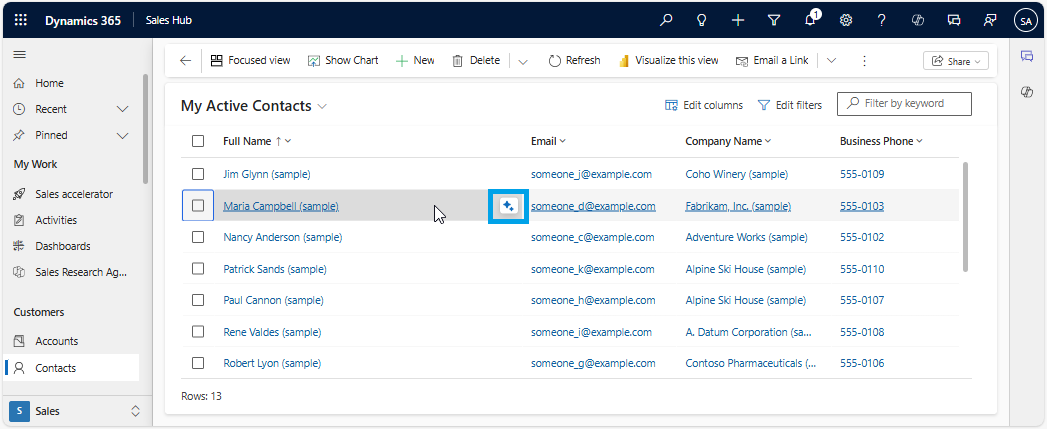Click the Copilot sparkle icon on Maria Campbell row
Image resolution: width=1048 pixels, height=430 pixels.
coord(508,206)
